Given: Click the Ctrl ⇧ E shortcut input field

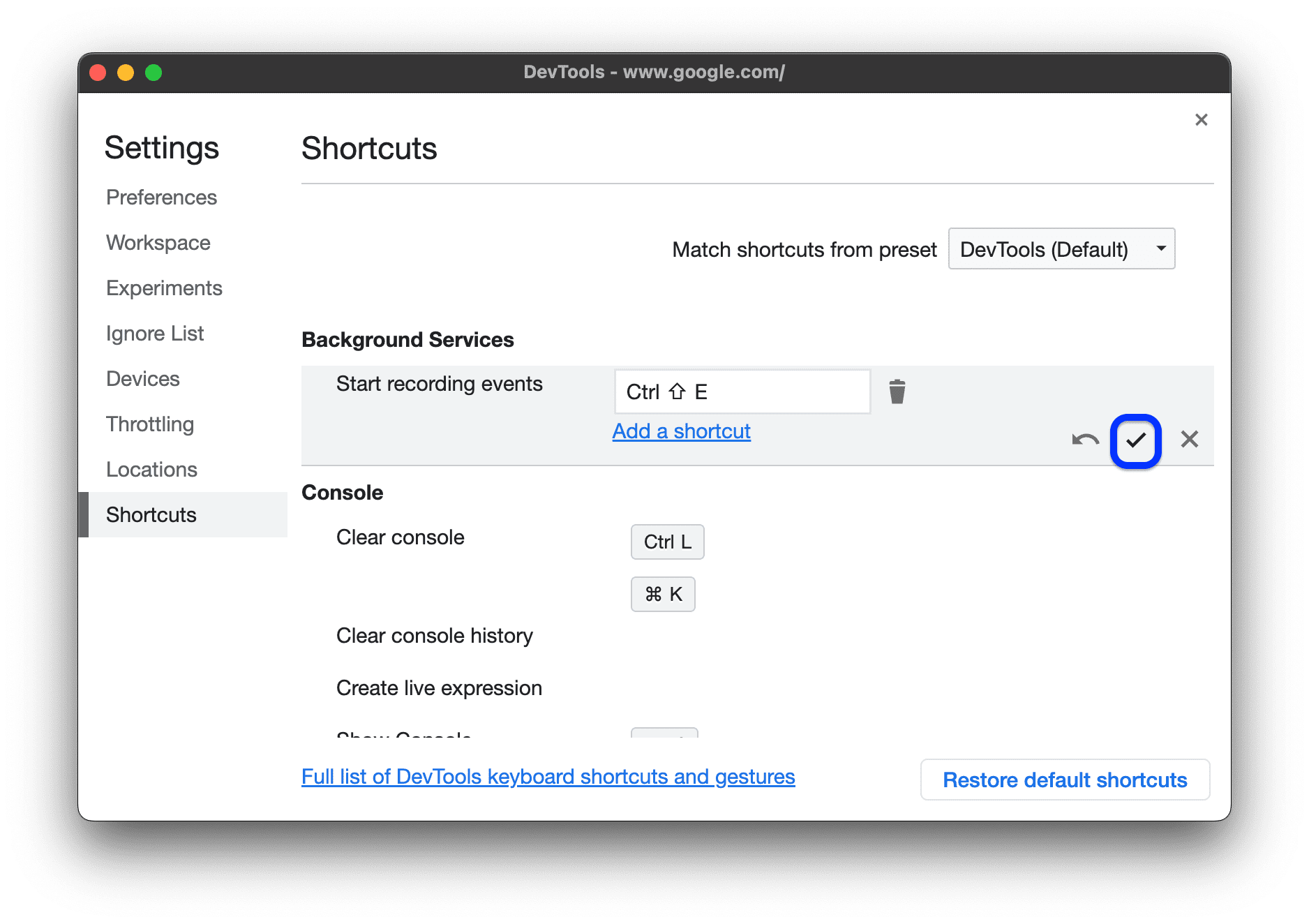Looking at the screenshot, I should coord(741,392).
